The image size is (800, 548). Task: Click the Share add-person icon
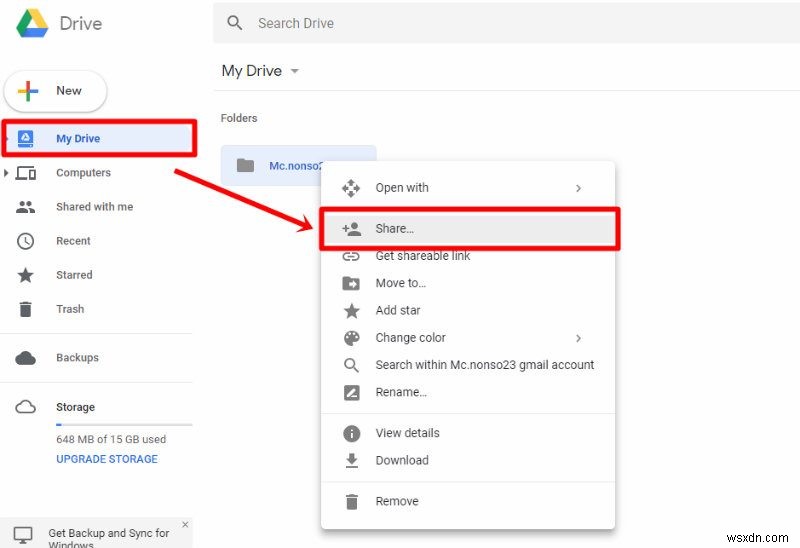(352, 229)
